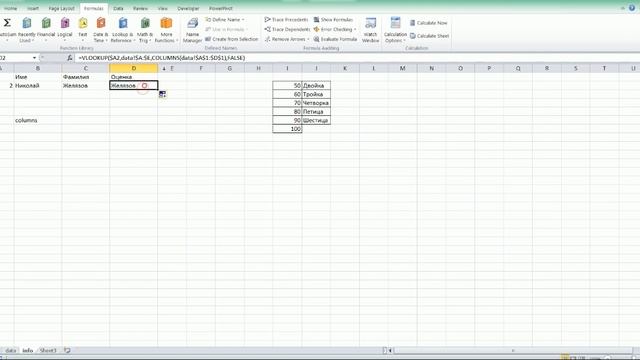Click Evaluate Formula
This screenshot has width=640, height=360.
point(335,39)
